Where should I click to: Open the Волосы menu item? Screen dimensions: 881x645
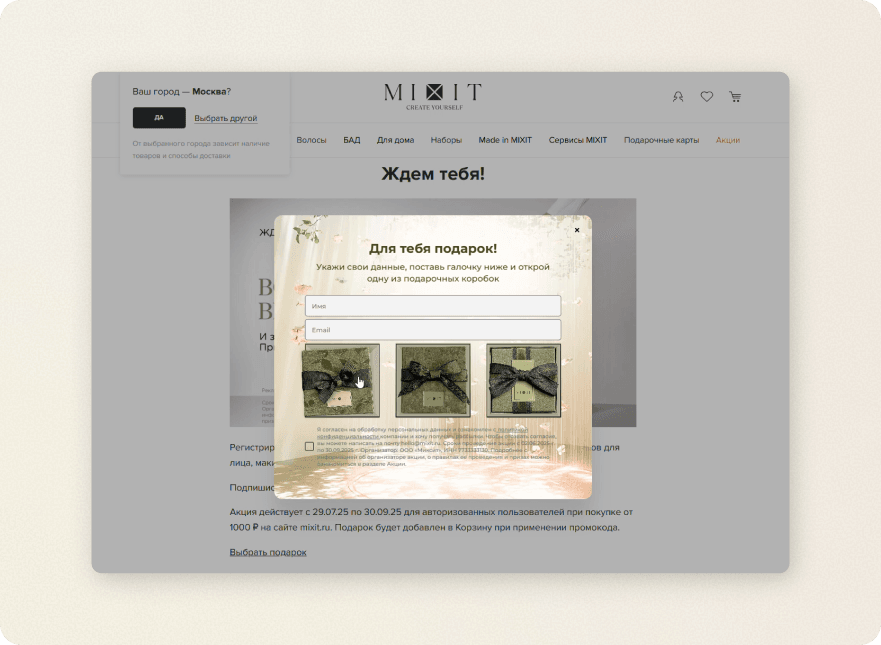311,140
